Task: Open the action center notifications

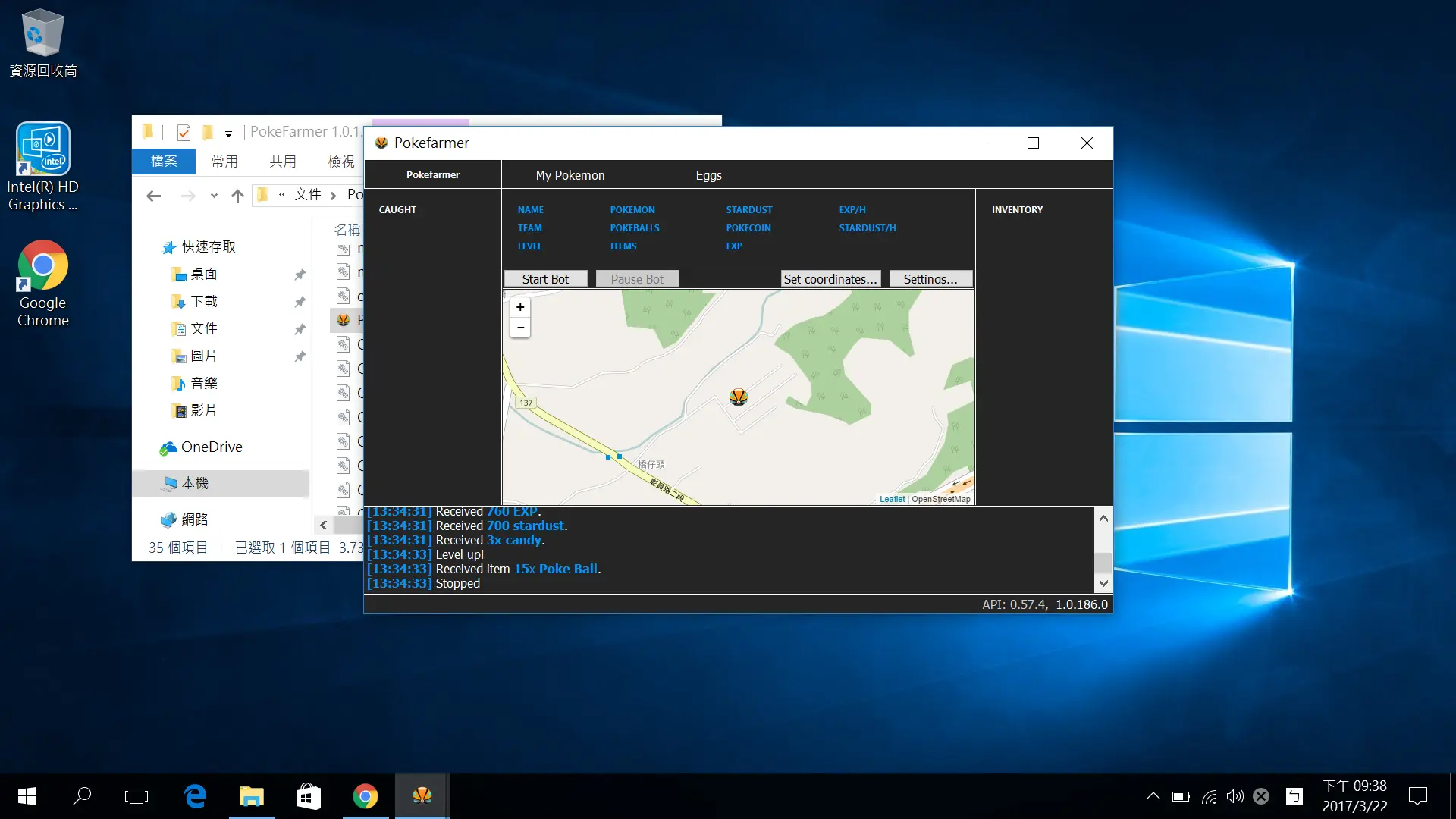Action: pyautogui.click(x=1417, y=796)
